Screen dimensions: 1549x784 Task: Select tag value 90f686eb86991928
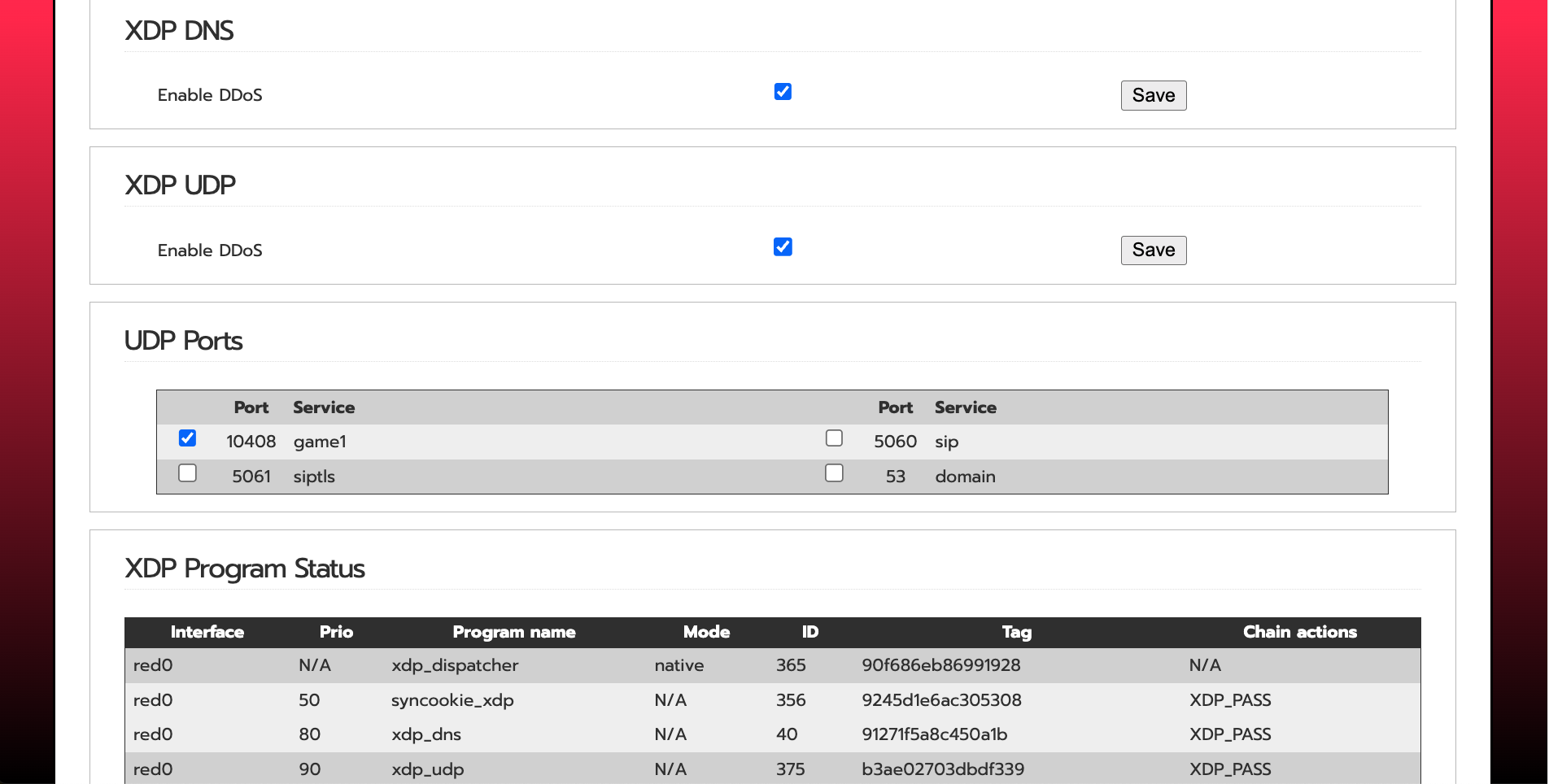pyautogui.click(x=941, y=665)
